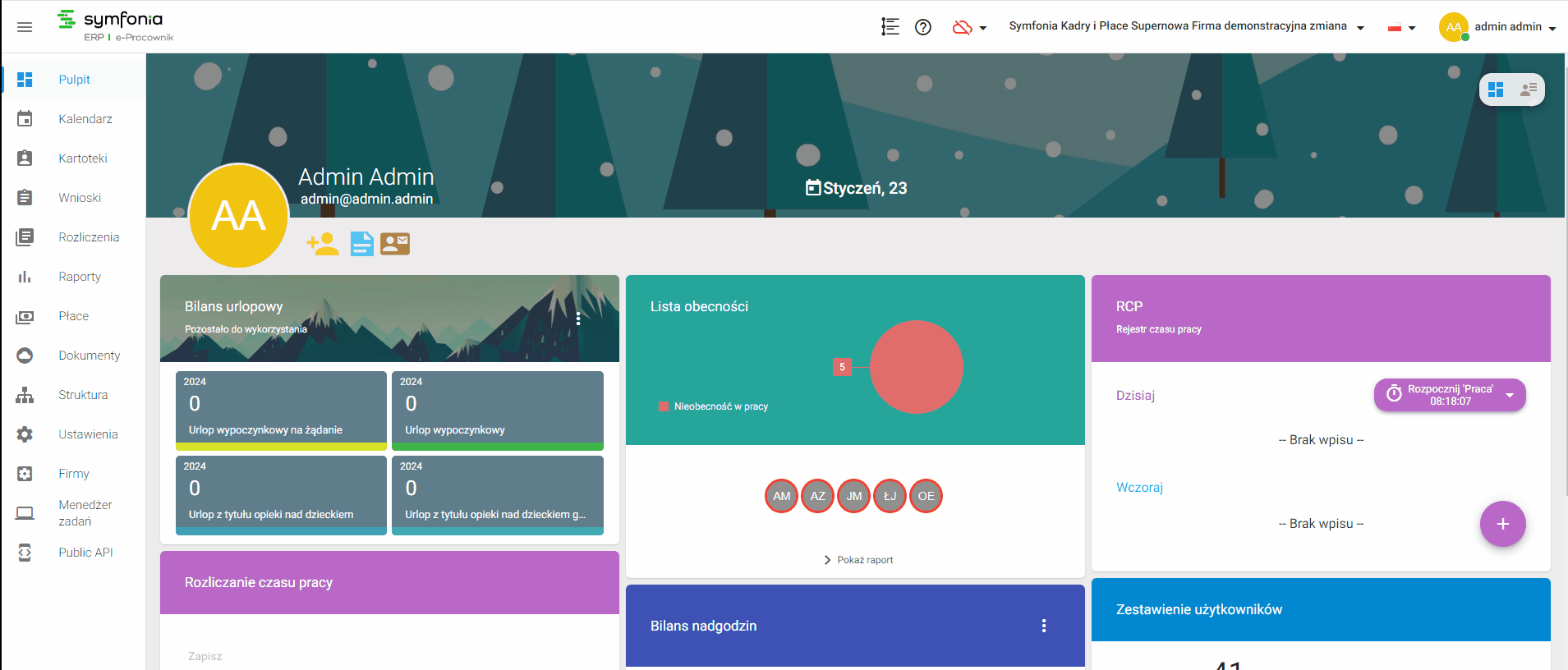Screen dimensions: 1568x670
Task: Click the AM employee avatar
Action: [781, 496]
